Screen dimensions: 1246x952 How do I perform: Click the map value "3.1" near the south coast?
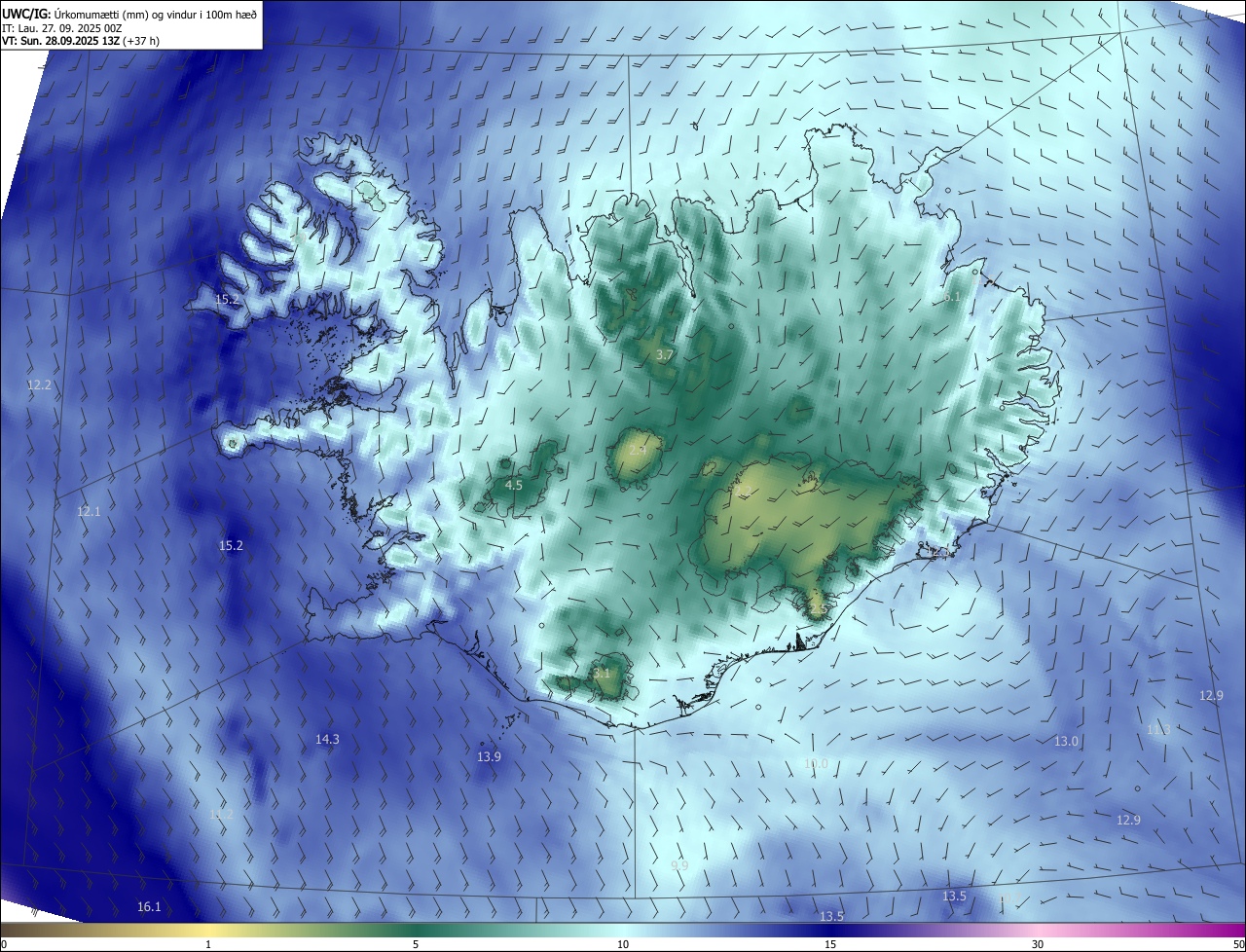602,673
